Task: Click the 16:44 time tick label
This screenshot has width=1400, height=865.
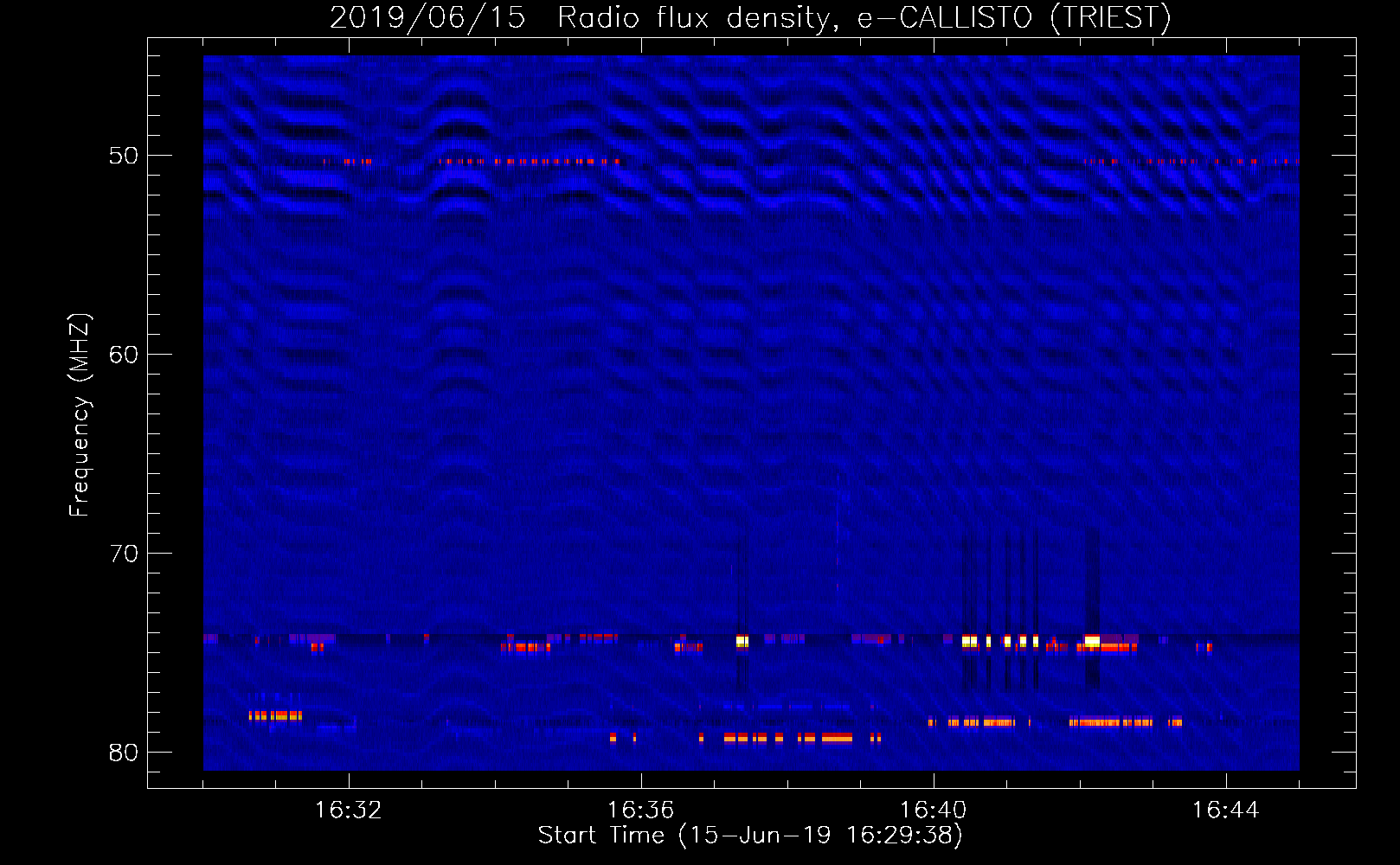Action: (x=1225, y=811)
